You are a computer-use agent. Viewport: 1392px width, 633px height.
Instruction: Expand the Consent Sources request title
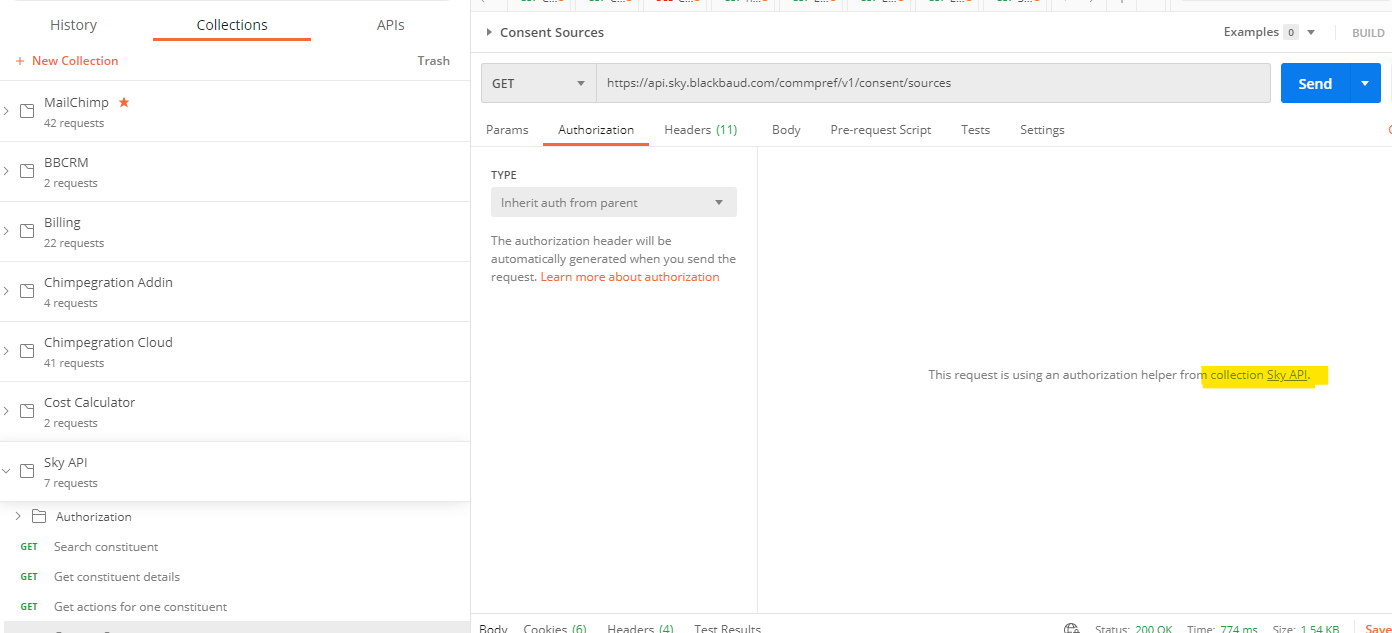click(545, 32)
